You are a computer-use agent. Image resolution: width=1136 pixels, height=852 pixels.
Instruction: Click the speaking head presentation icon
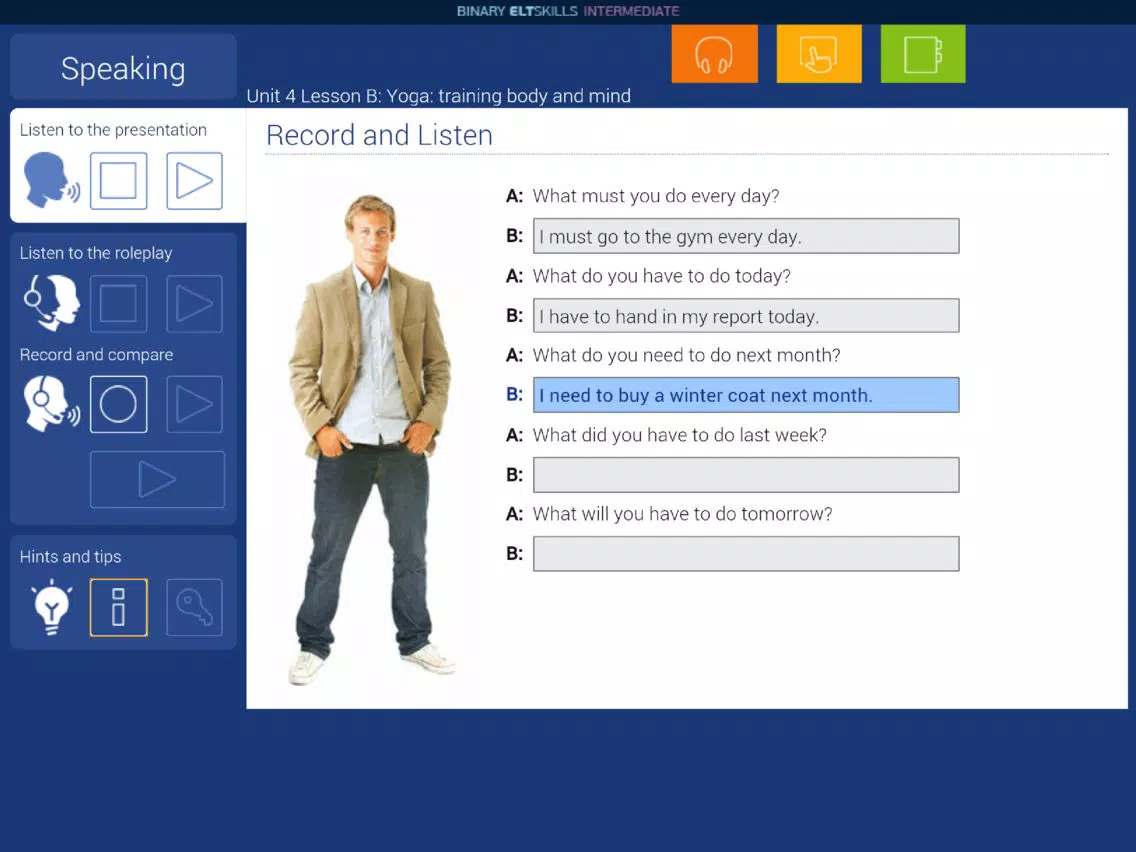pos(51,180)
